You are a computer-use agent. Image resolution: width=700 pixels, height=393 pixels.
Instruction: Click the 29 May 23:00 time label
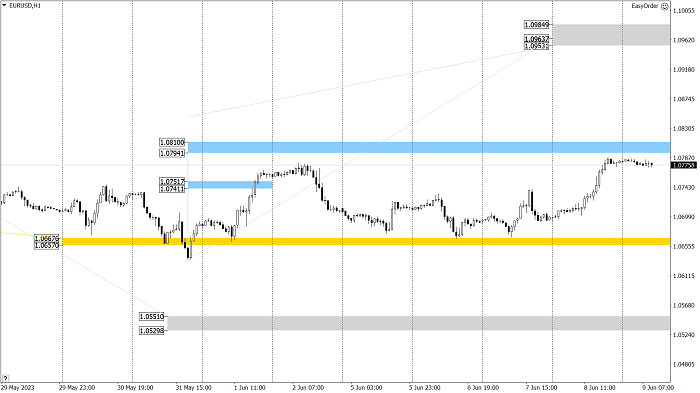[x=77, y=388]
